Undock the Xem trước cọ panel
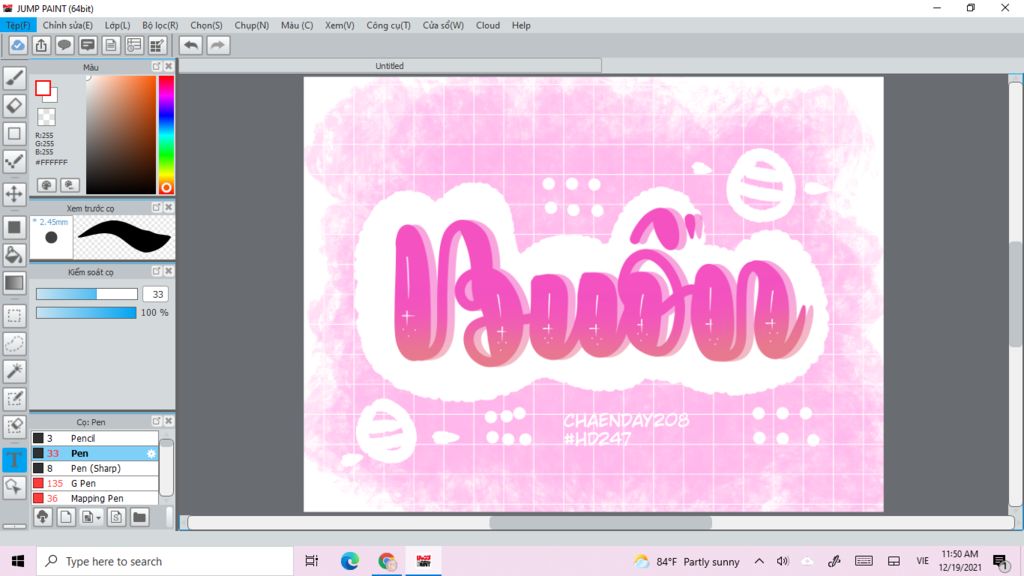This screenshot has height=576, width=1024. coord(157,208)
